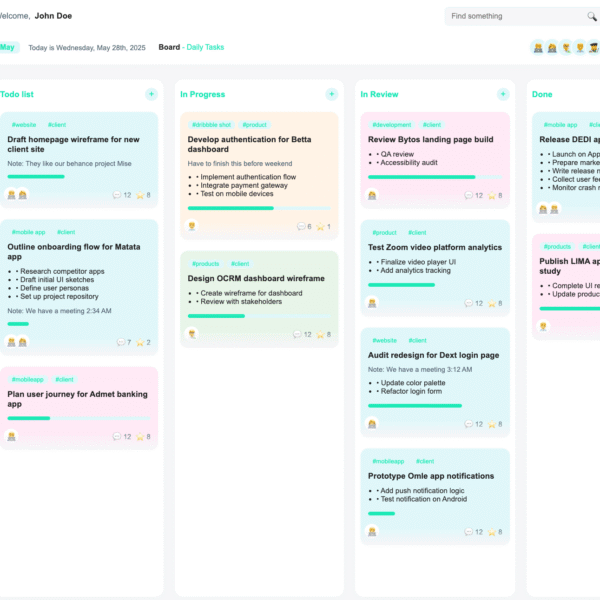
Task: Click comment icon on Design OCRM dashboard card
Action: pyautogui.click(x=297, y=334)
